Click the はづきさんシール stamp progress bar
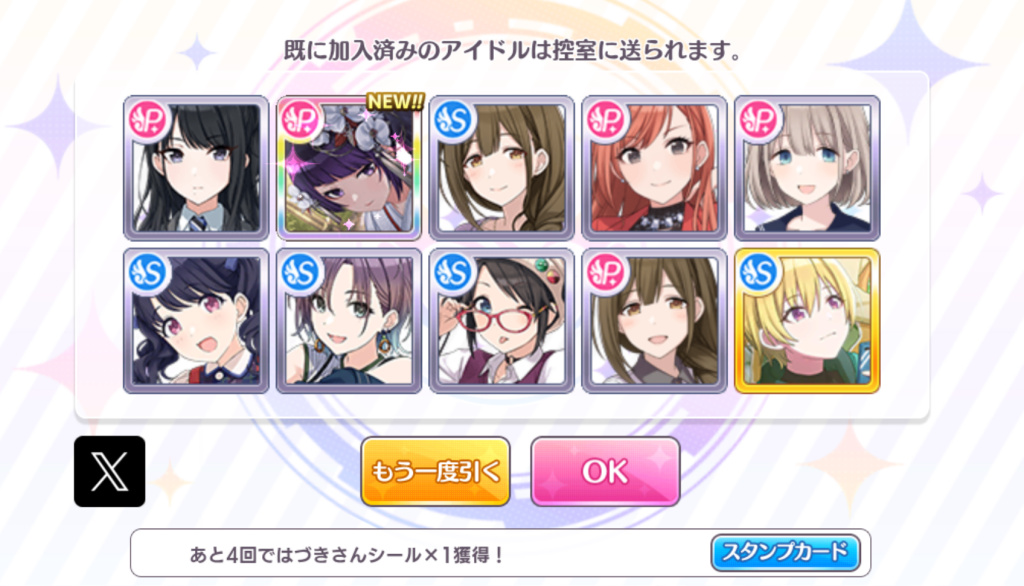1024x586 pixels. [500, 553]
